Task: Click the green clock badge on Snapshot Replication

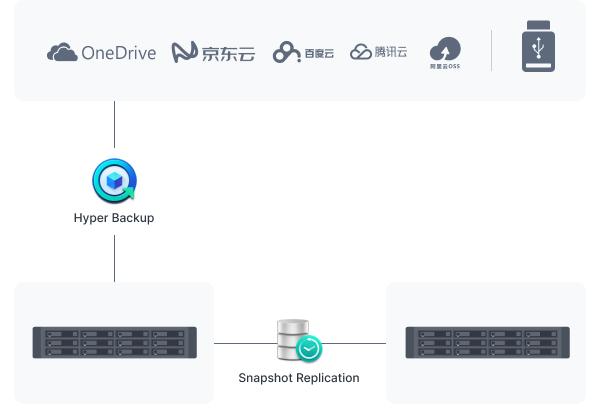Action: 309,349
